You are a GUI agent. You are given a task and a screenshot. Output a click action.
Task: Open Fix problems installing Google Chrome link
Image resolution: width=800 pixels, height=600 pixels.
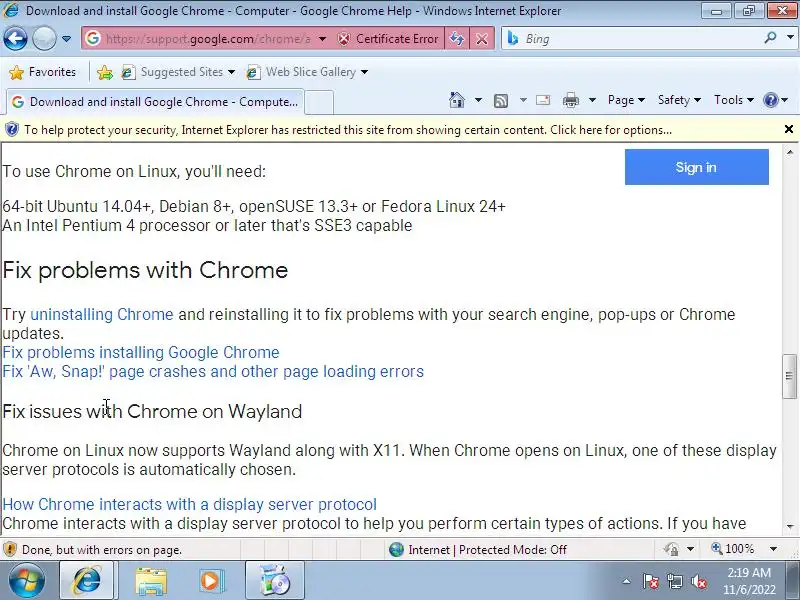point(141,353)
